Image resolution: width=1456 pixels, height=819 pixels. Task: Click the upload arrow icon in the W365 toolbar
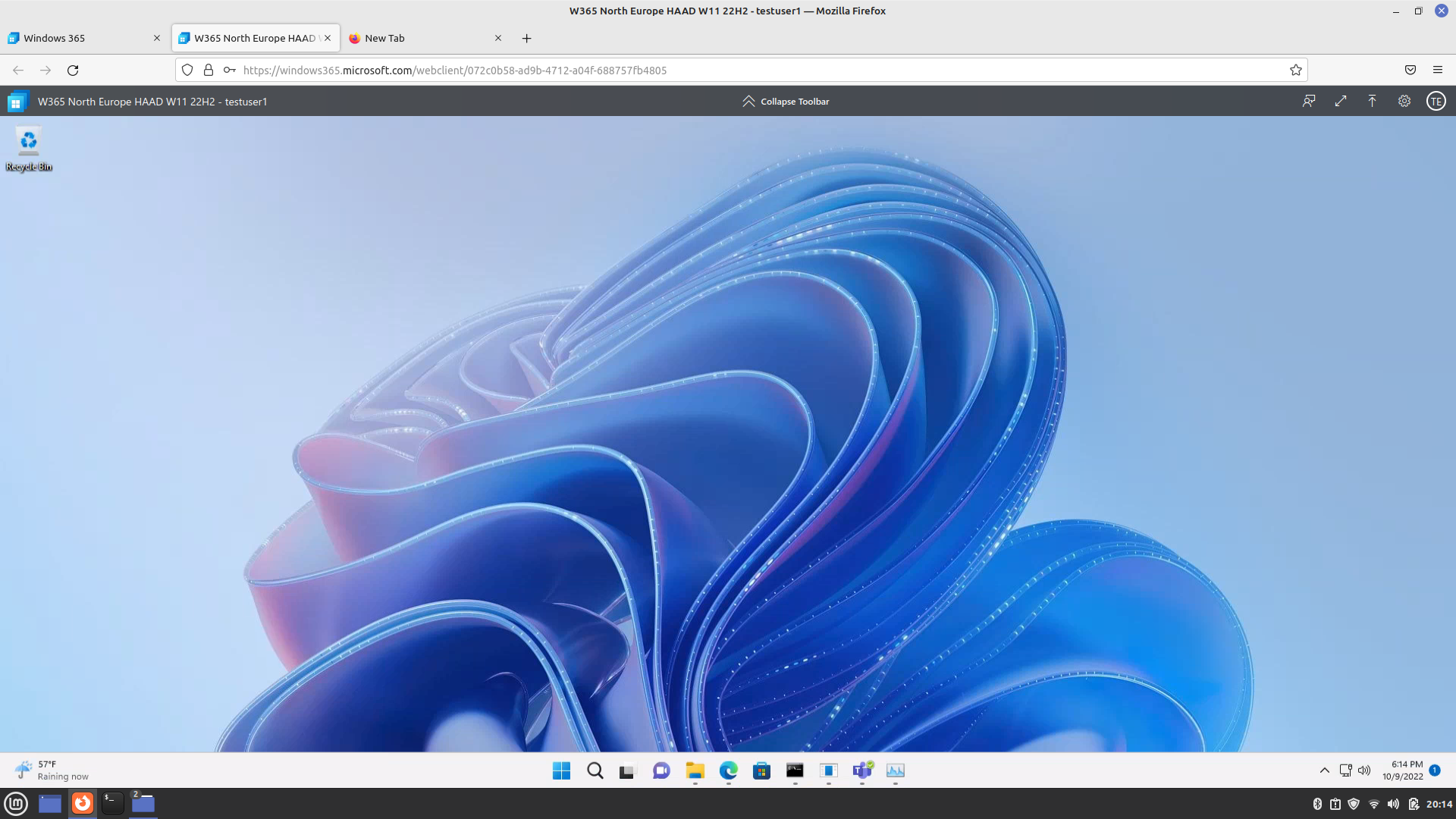pos(1373,102)
